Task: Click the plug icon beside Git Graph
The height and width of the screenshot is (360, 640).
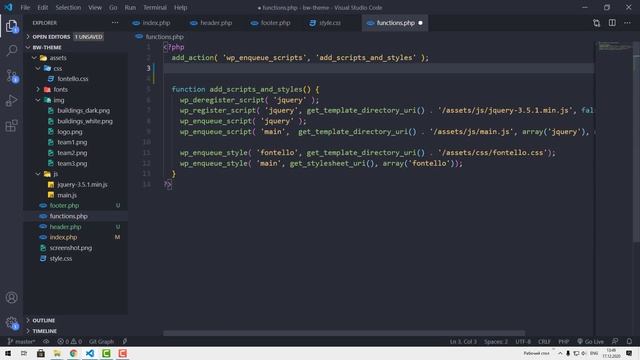Action: click(x=124, y=341)
